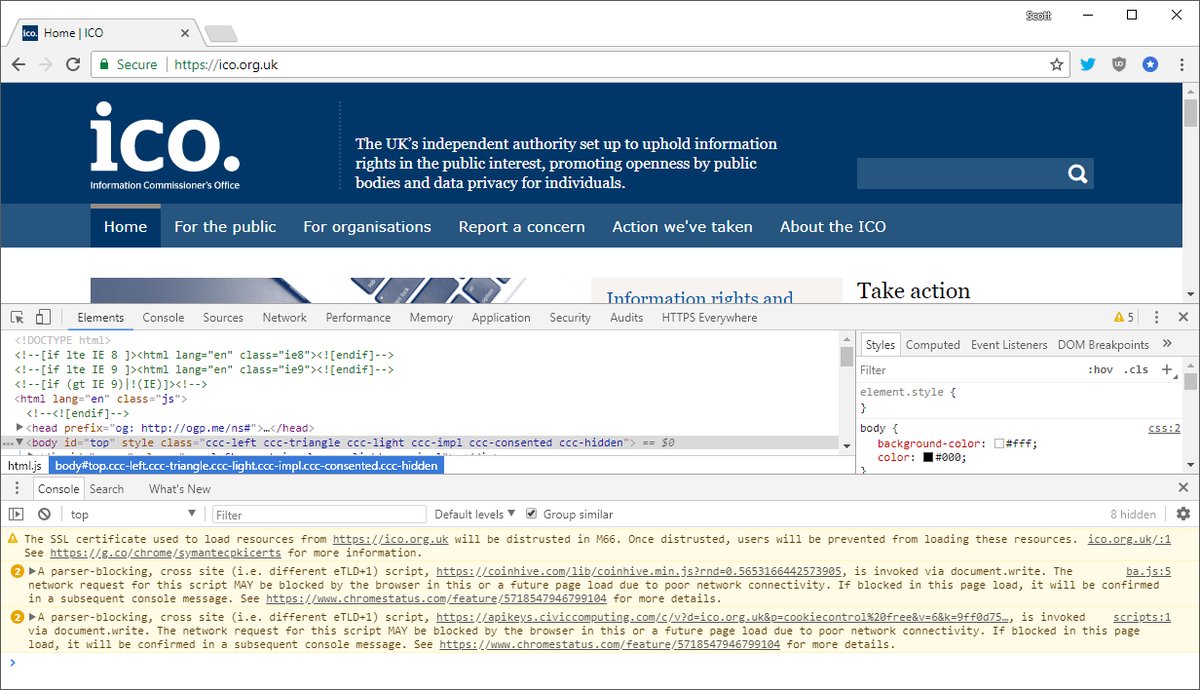This screenshot has height=690, width=1200.
Task: Reload the page with the refresh icon
Action: coord(73,64)
